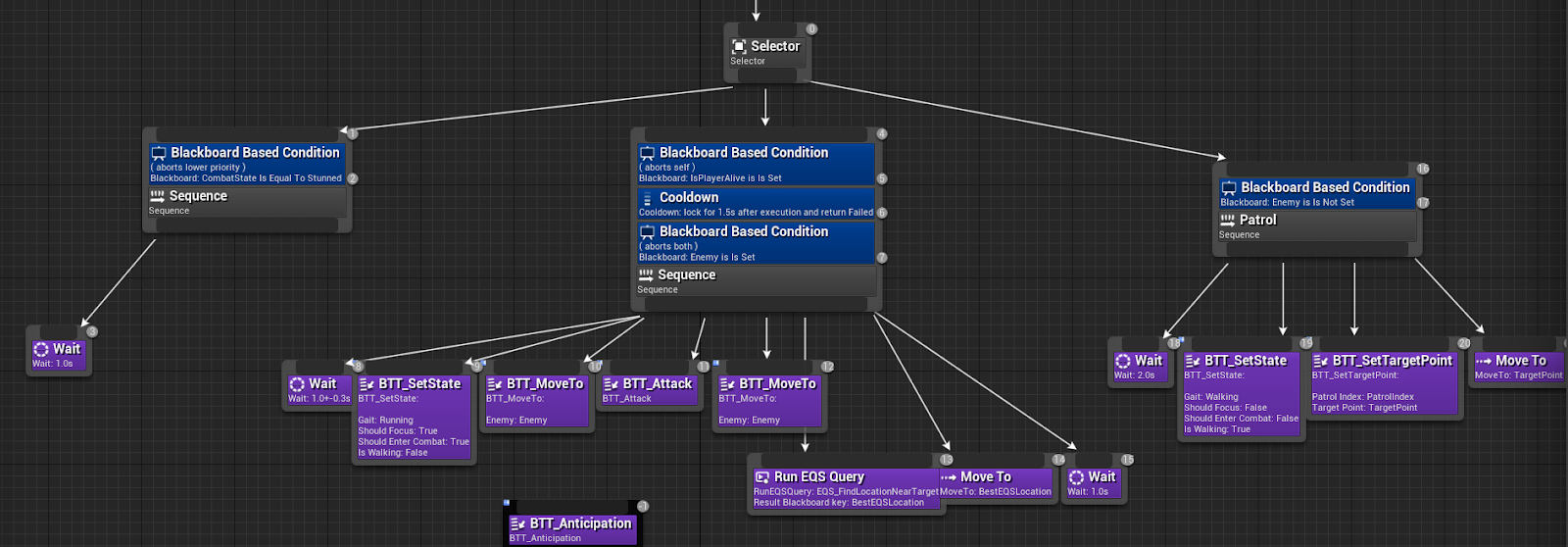Select the BTT_MoveTo task icon numbered 12
This screenshot has width=1568, height=547.
click(x=727, y=384)
